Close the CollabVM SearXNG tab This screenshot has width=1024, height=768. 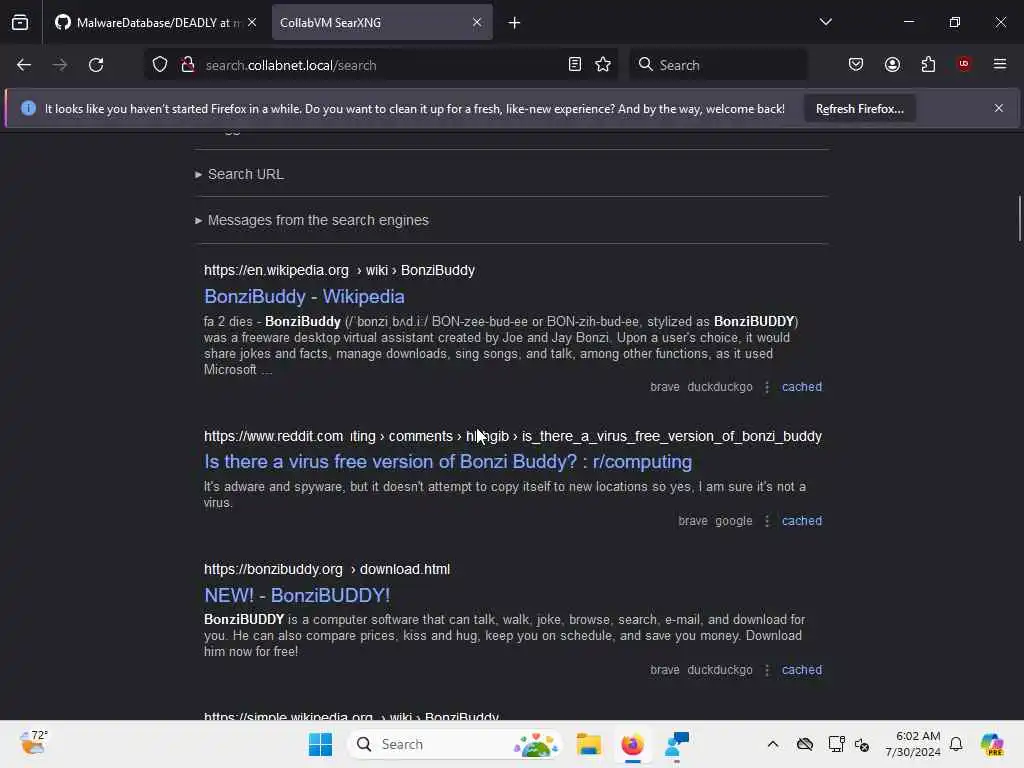coord(477,22)
